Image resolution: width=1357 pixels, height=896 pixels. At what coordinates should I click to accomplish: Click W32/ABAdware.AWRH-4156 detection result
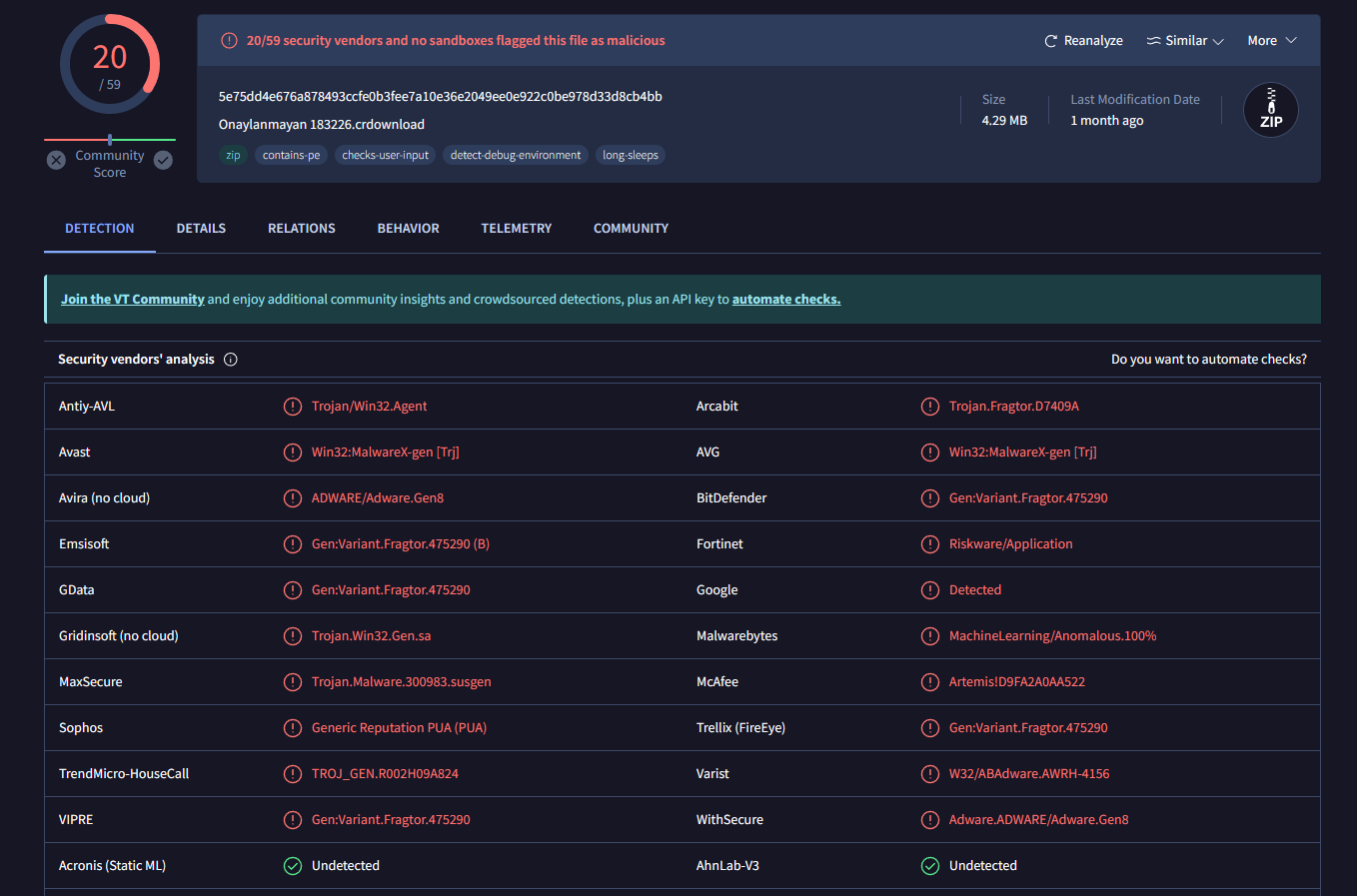(1029, 774)
